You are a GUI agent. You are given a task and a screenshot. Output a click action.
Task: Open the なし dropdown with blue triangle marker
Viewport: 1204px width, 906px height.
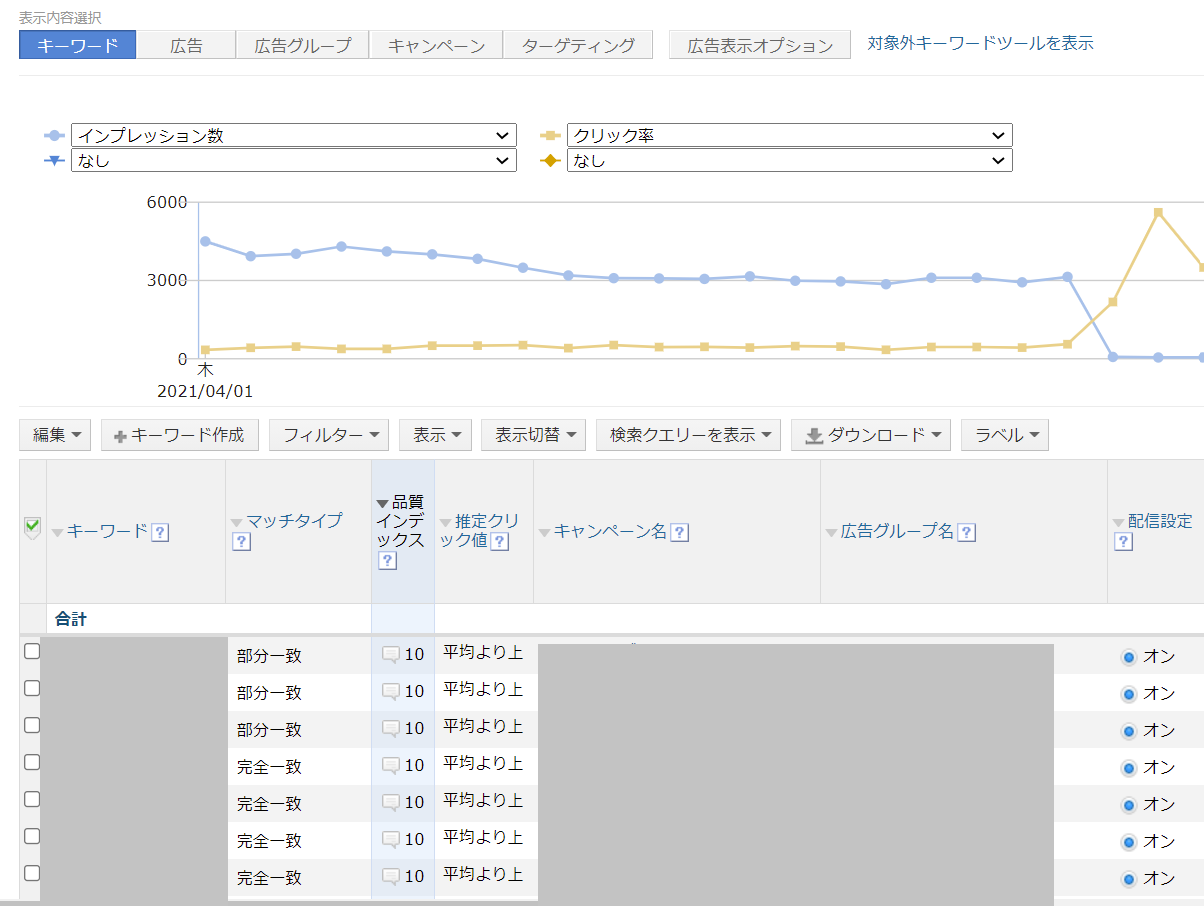point(294,160)
